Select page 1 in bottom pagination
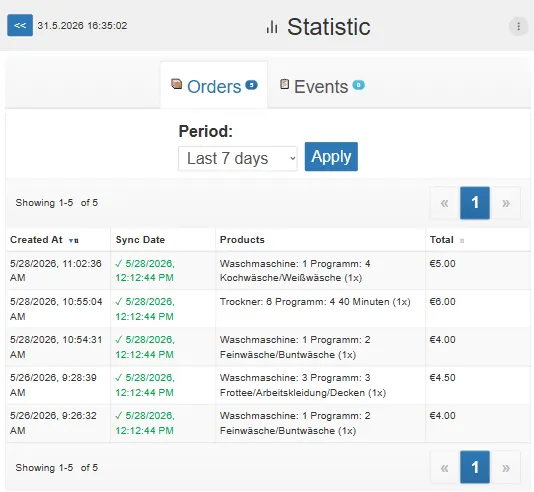The width and height of the screenshot is (534, 492). 475,467
